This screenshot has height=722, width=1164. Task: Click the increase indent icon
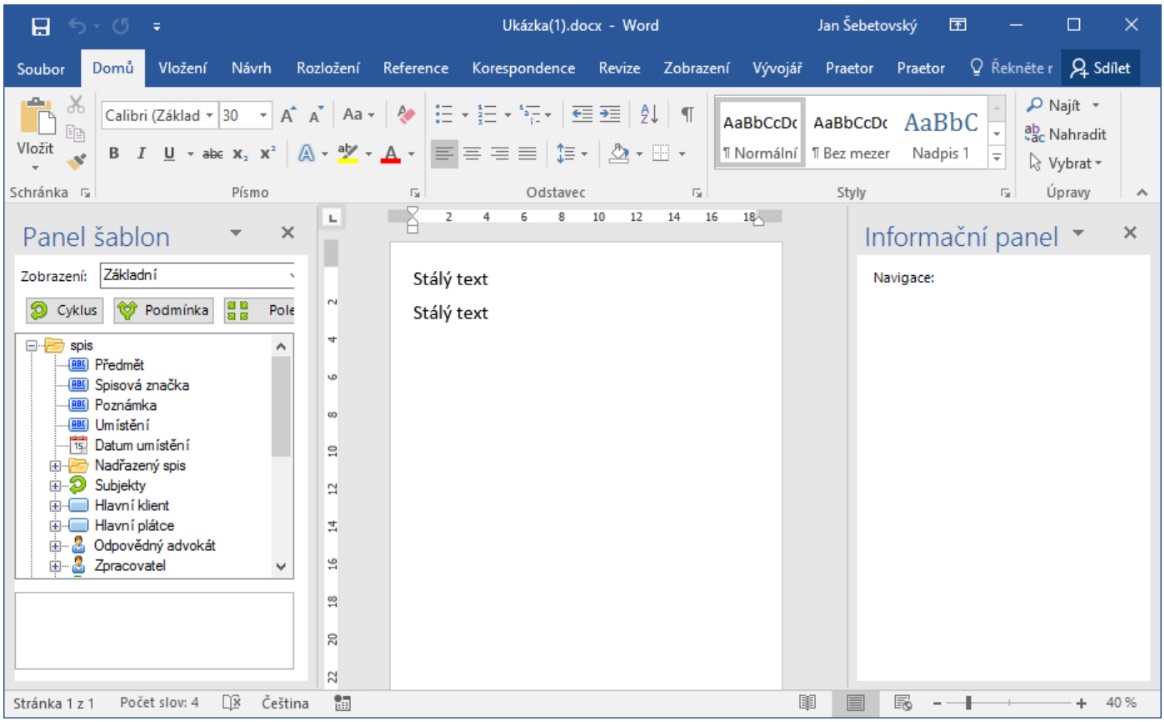coord(609,115)
